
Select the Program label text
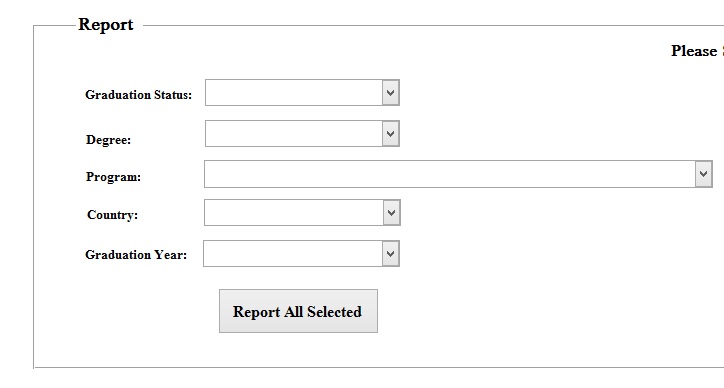[113, 177]
